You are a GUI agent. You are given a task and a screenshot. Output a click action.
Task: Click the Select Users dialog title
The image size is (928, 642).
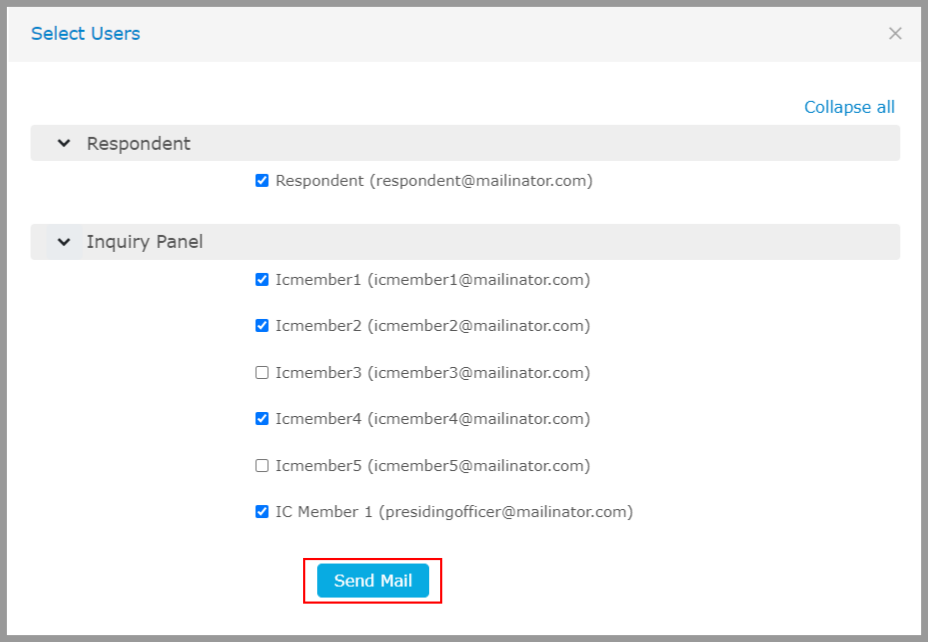tap(85, 34)
